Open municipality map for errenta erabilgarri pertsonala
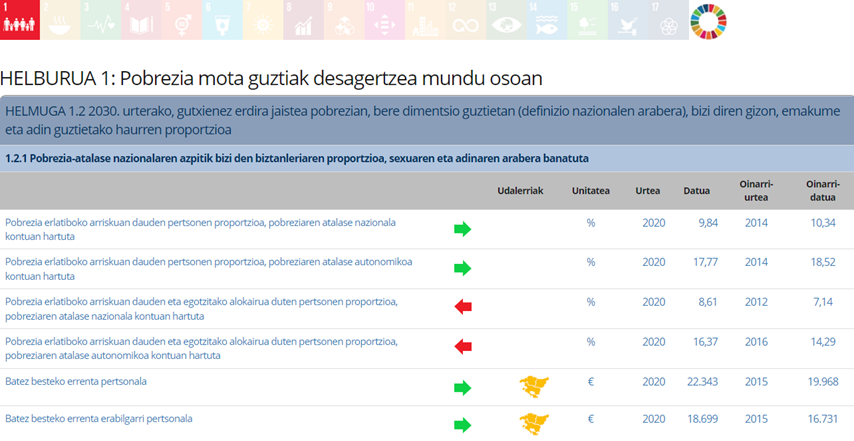The height and width of the screenshot is (441, 854). coord(534,423)
